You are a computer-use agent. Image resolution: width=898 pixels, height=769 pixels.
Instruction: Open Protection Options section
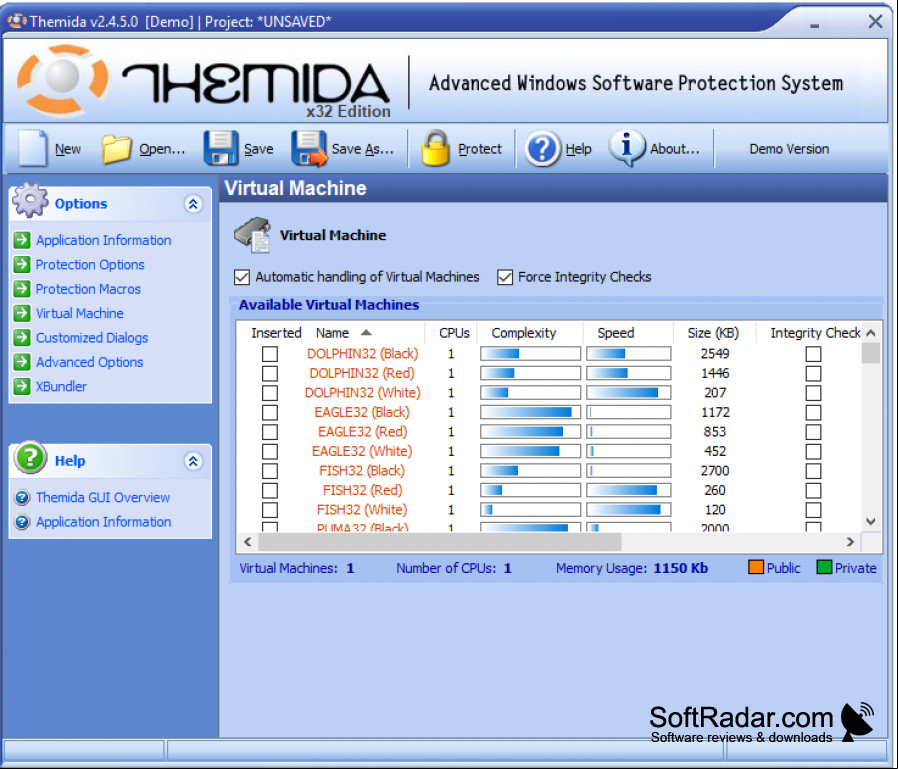[90, 265]
